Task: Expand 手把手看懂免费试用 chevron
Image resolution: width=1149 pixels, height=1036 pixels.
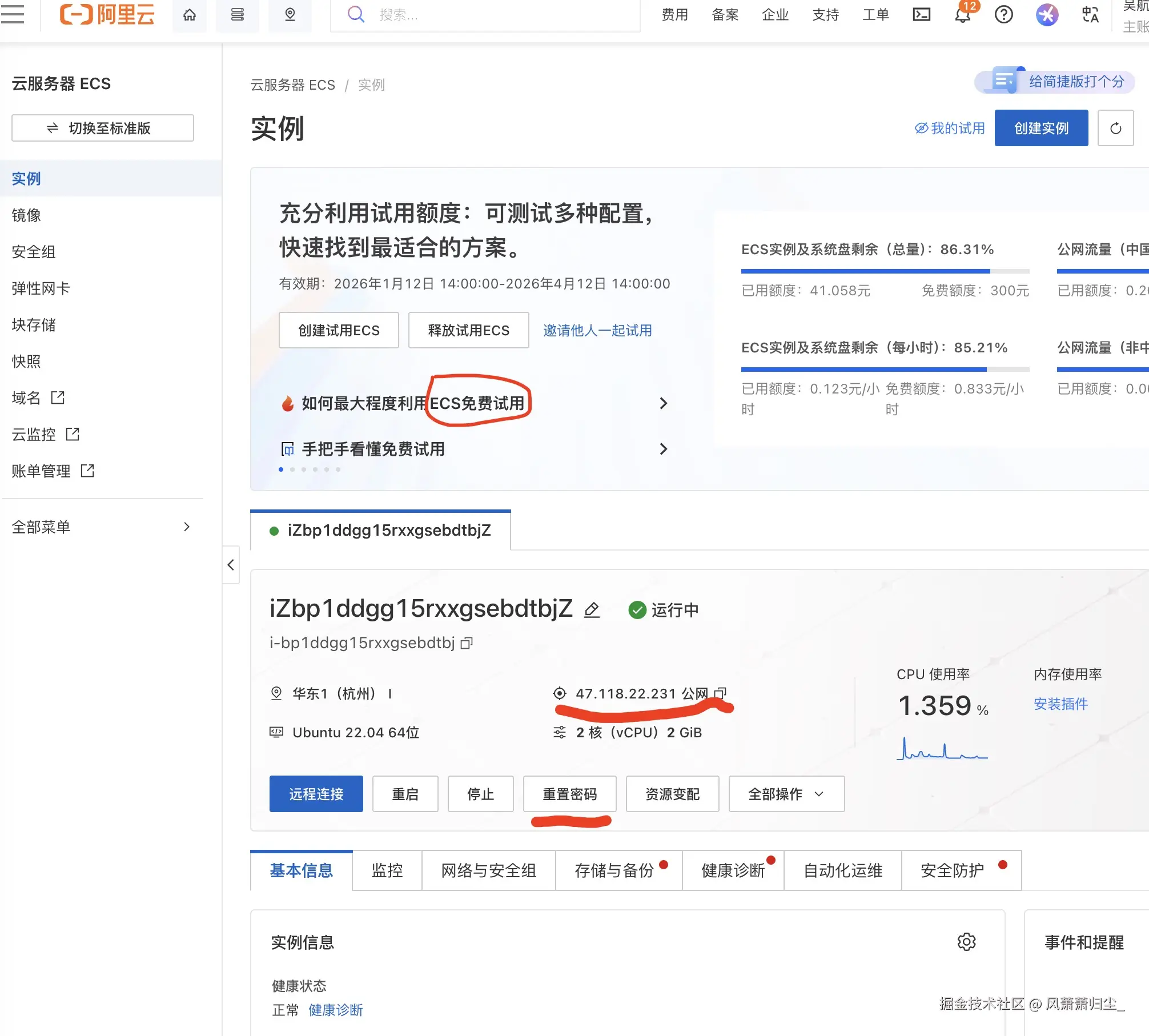Action: [x=663, y=449]
